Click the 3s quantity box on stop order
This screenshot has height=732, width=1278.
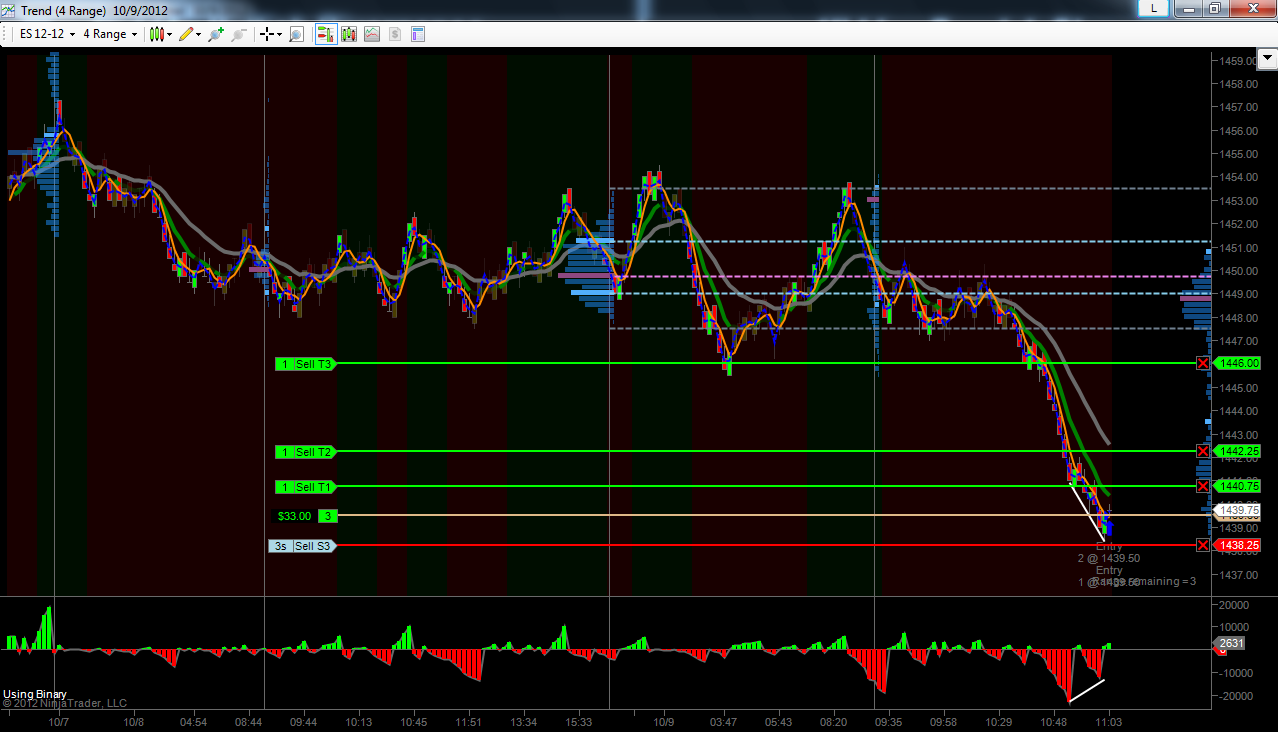pyautogui.click(x=281, y=546)
